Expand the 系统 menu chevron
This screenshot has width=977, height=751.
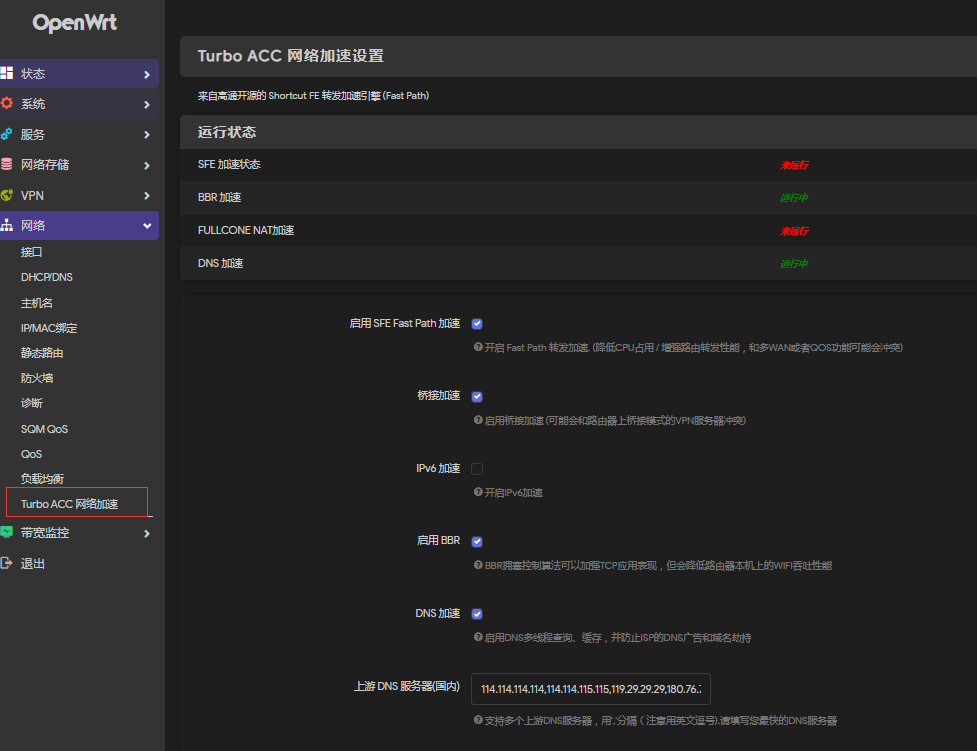click(147, 105)
